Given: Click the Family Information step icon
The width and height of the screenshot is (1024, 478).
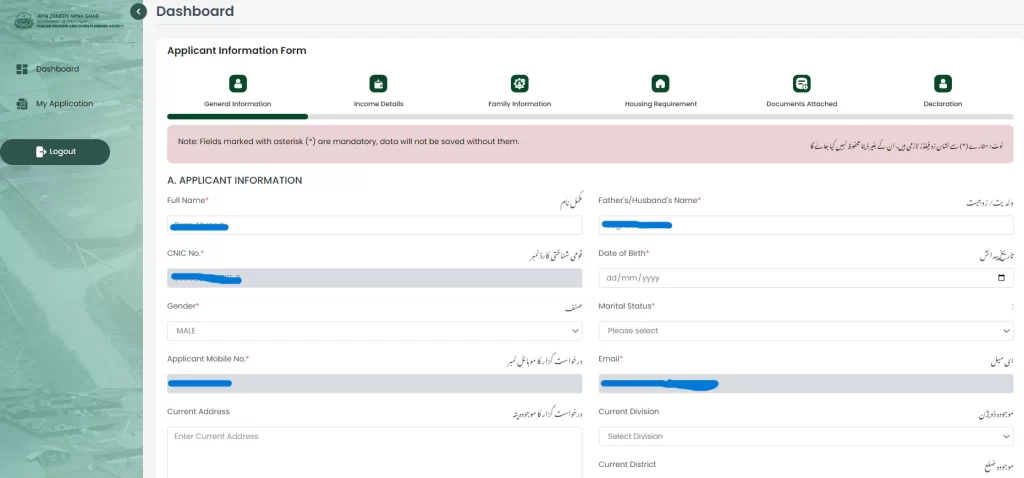Looking at the screenshot, I should 519,84.
